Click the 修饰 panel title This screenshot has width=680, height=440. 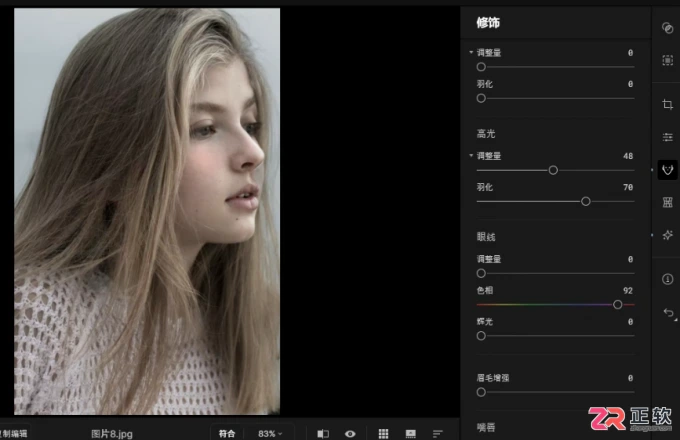click(488, 23)
